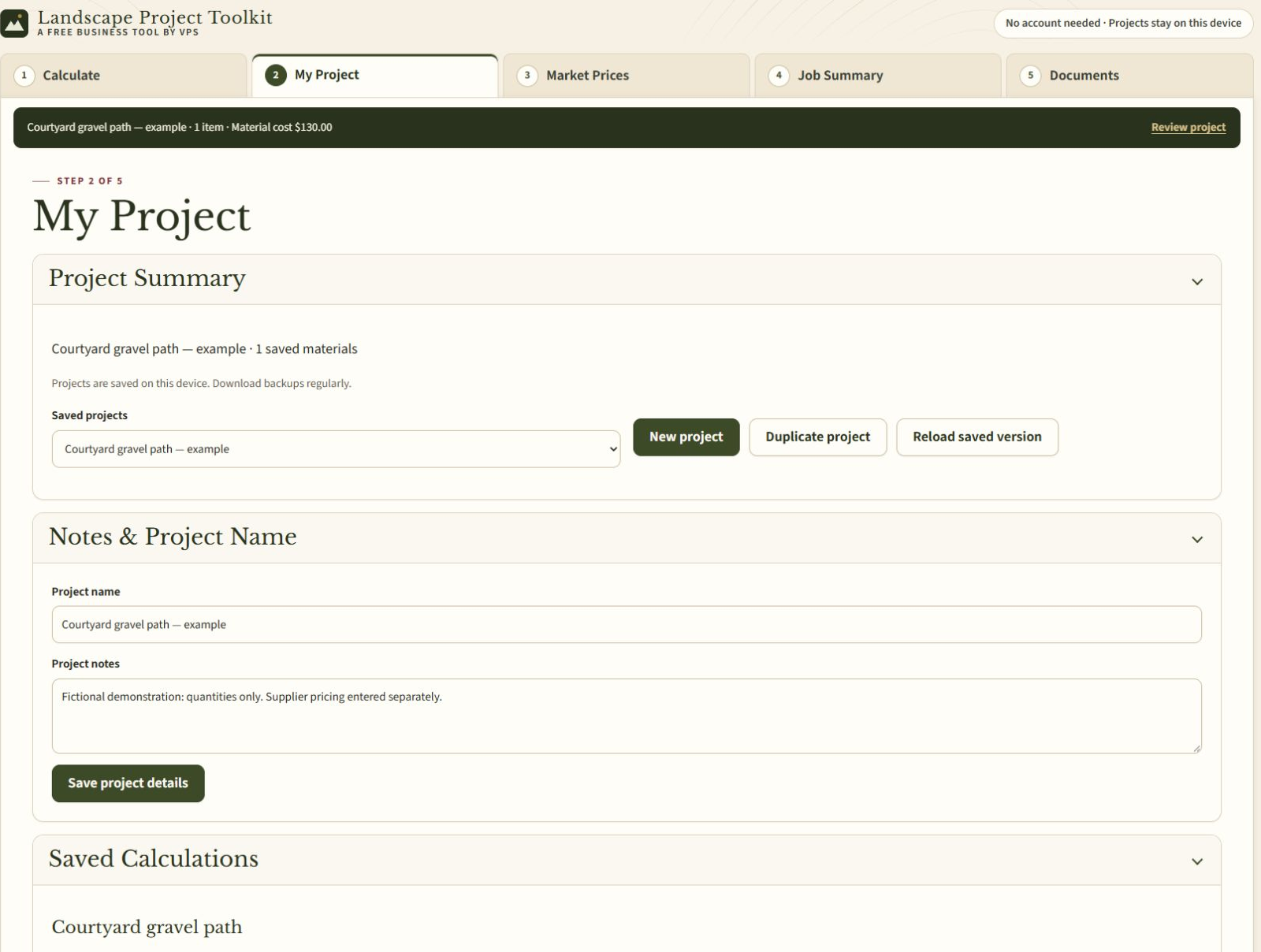1261x952 pixels.
Task: Open the Saved projects dropdown
Action: click(x=336, y=449)
